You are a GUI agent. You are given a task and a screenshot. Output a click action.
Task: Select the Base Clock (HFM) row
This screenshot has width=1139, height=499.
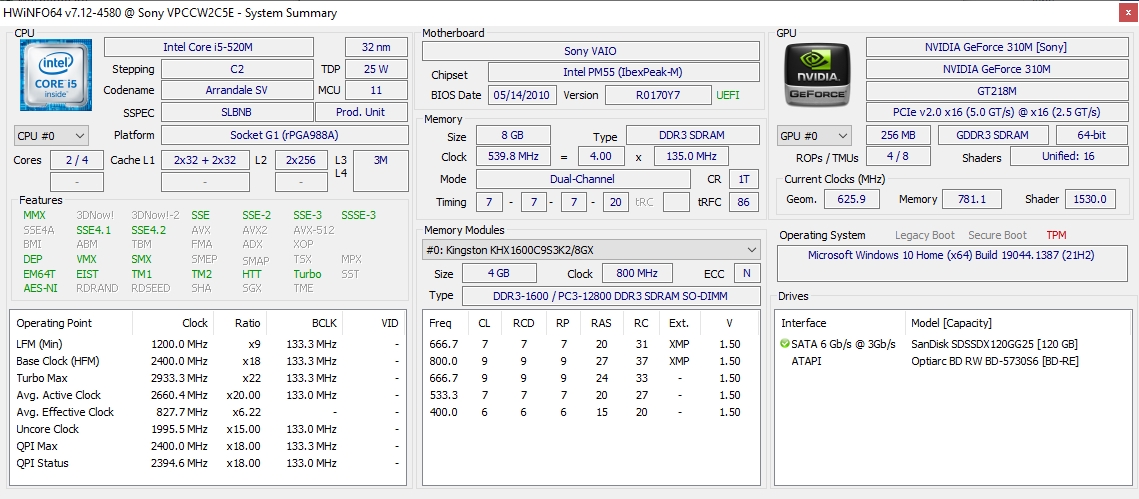[x=208, y=361]
